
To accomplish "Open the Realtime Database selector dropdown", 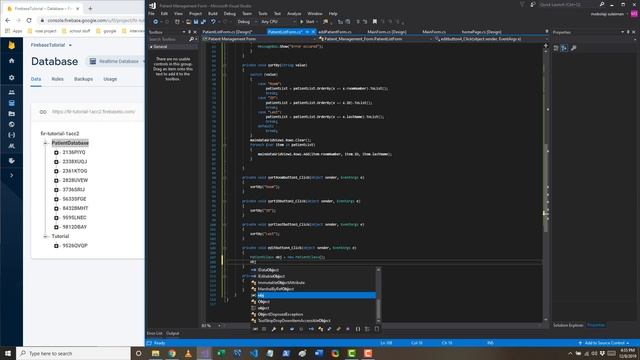I will (x=116, y=61).
